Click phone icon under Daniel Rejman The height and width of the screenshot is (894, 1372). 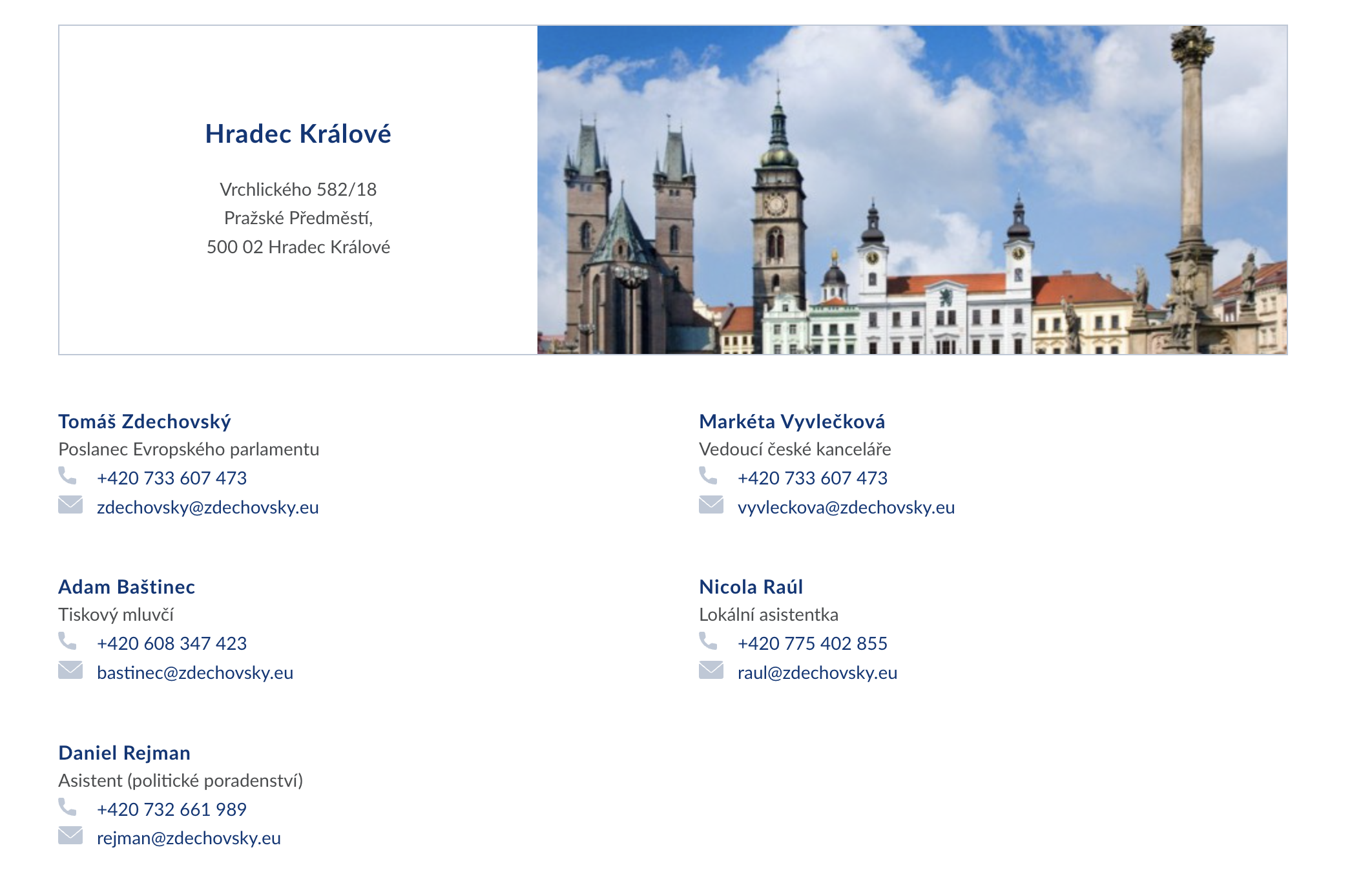pos(67,807)
